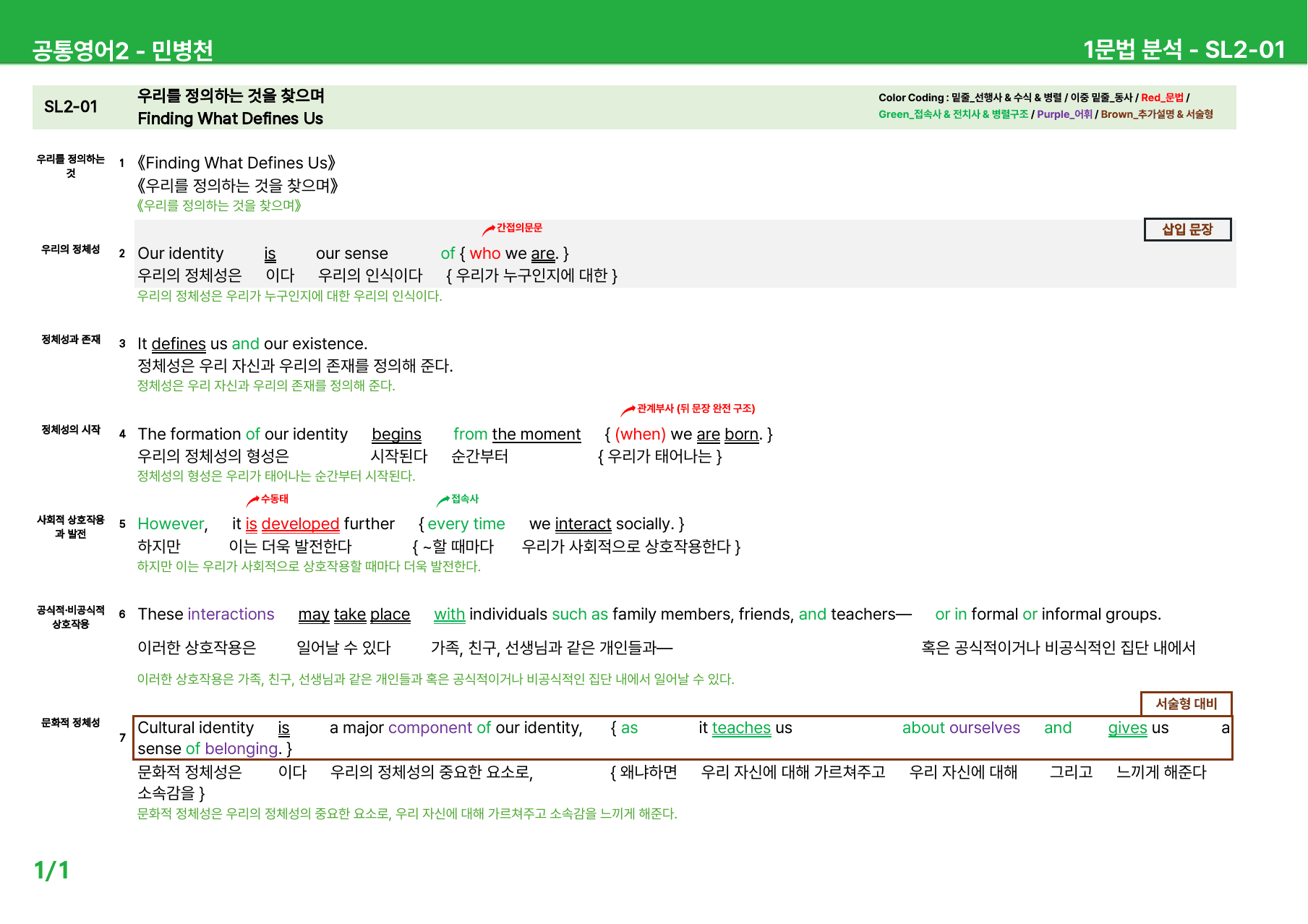Click 'Cultural identity' in sentence 7
Viewport: 1308px width, 924px height.
coord(195,728)
